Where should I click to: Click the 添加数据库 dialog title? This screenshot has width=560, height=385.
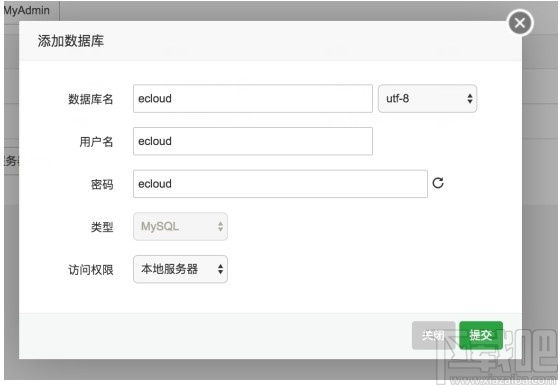point(71,41)
